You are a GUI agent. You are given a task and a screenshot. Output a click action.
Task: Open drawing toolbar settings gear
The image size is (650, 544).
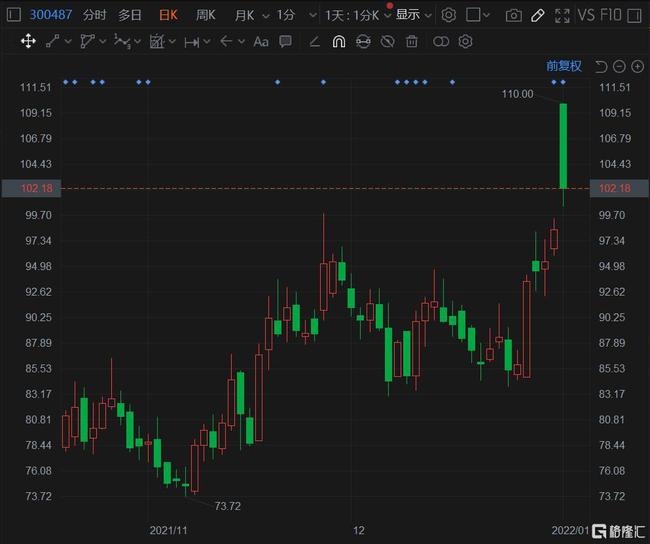(465, 41)
